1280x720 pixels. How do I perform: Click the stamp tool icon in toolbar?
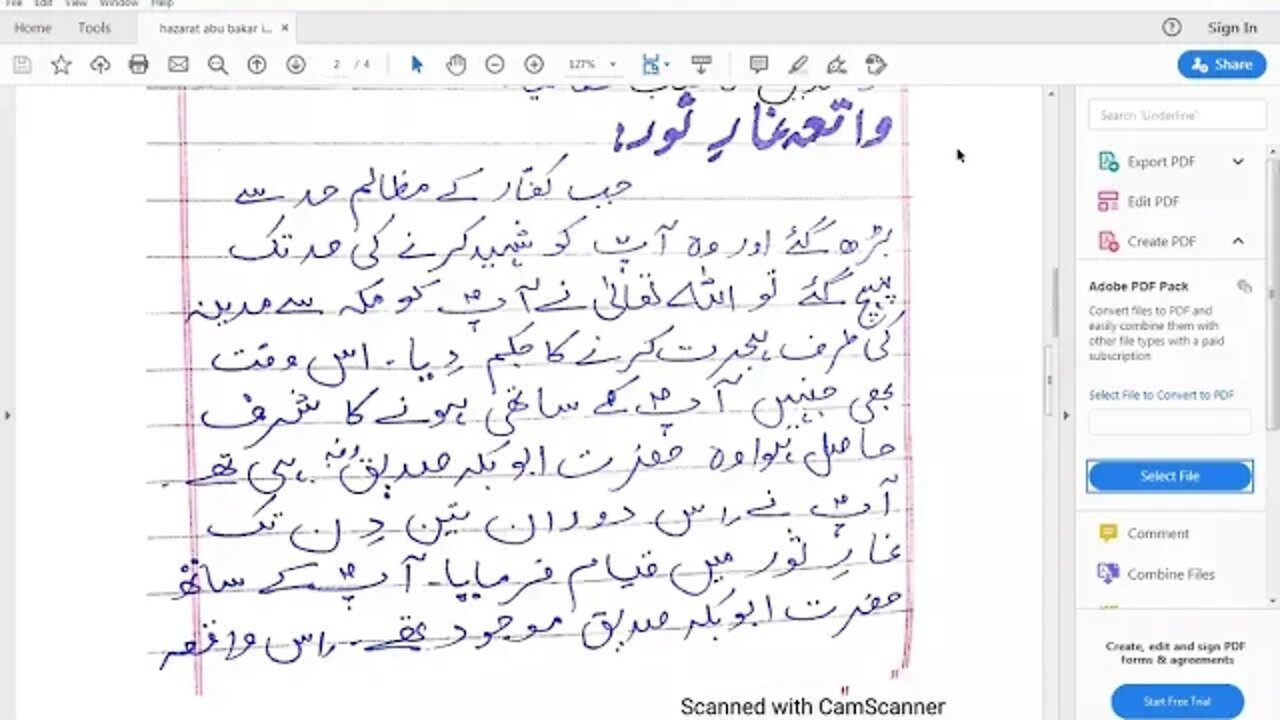(x=876, y=65)
